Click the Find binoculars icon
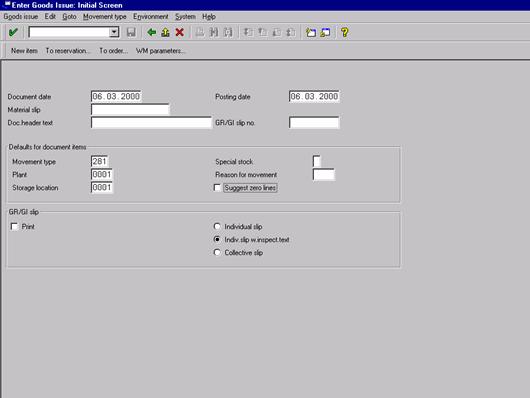 [214, 32]
